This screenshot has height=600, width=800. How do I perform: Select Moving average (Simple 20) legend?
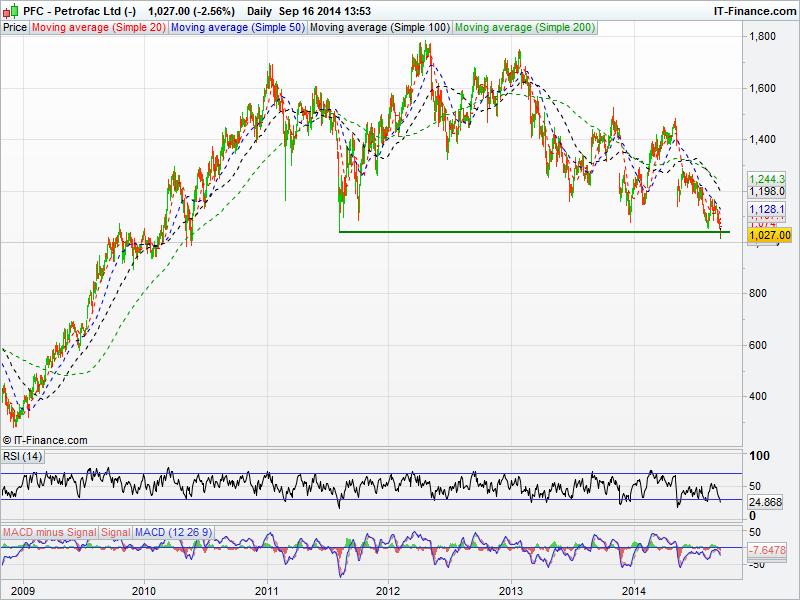[98, 28]
